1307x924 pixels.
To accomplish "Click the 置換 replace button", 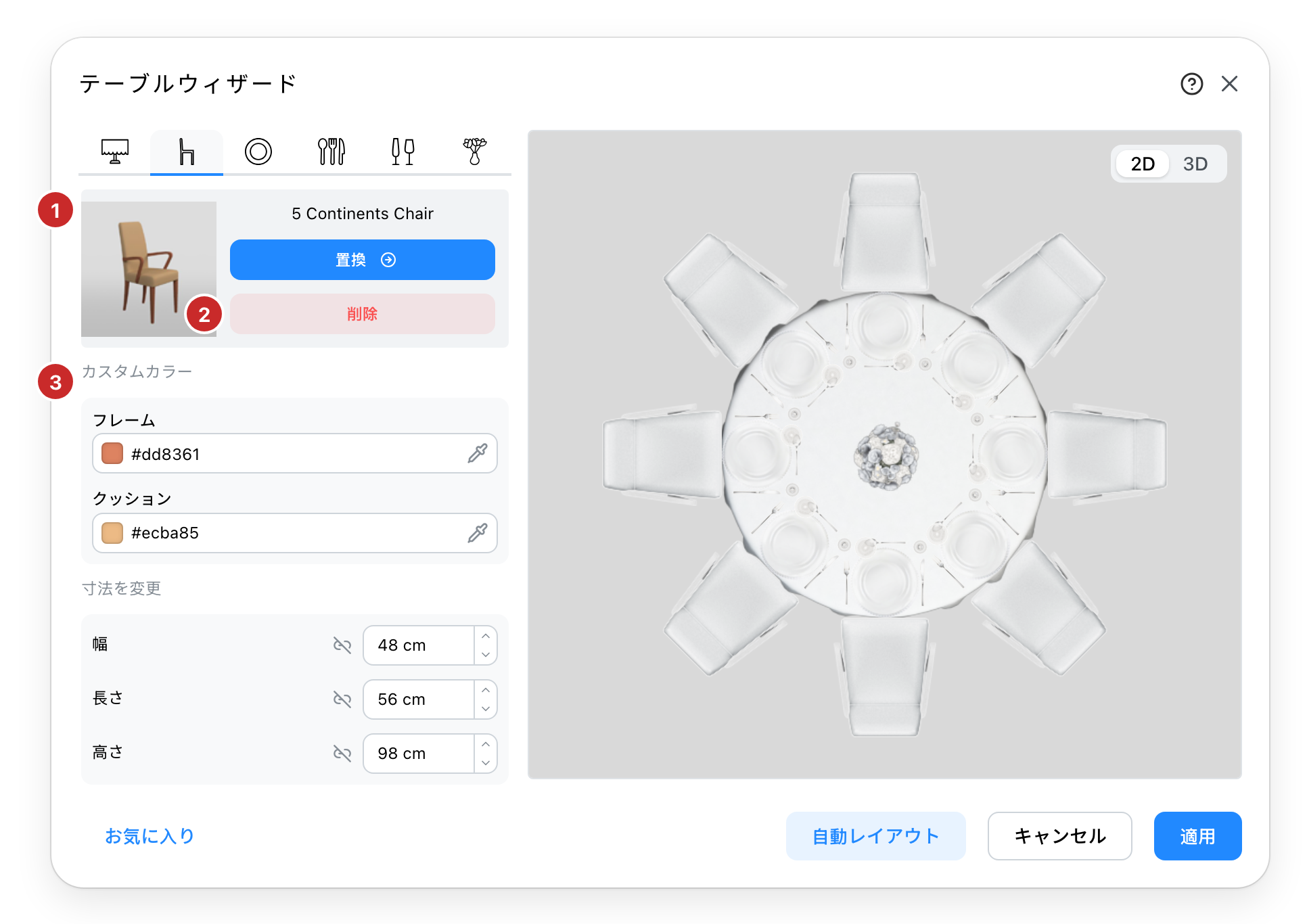I will [x=363, y=260].
